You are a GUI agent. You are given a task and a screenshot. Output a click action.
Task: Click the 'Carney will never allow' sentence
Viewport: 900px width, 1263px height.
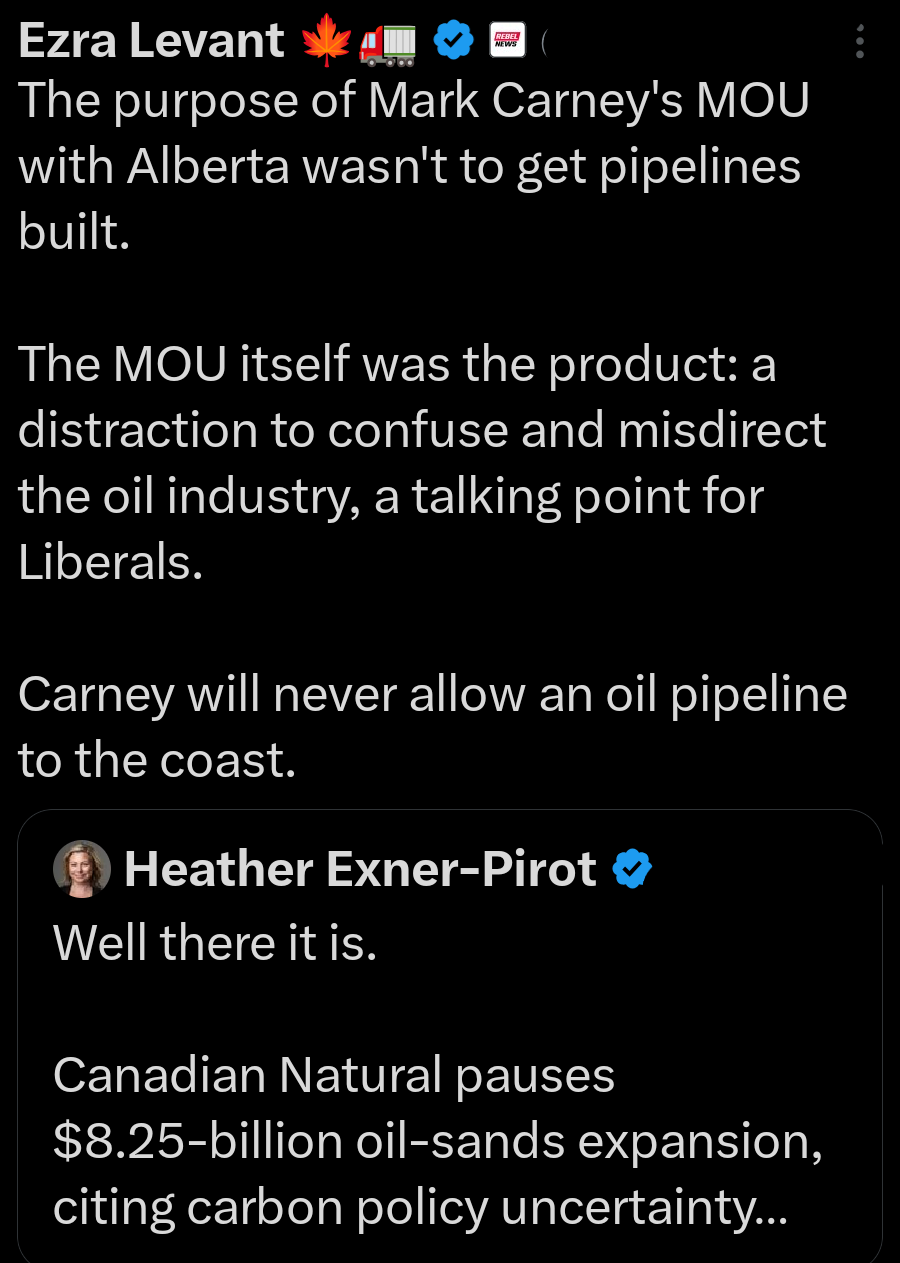[x=432, y=727]
